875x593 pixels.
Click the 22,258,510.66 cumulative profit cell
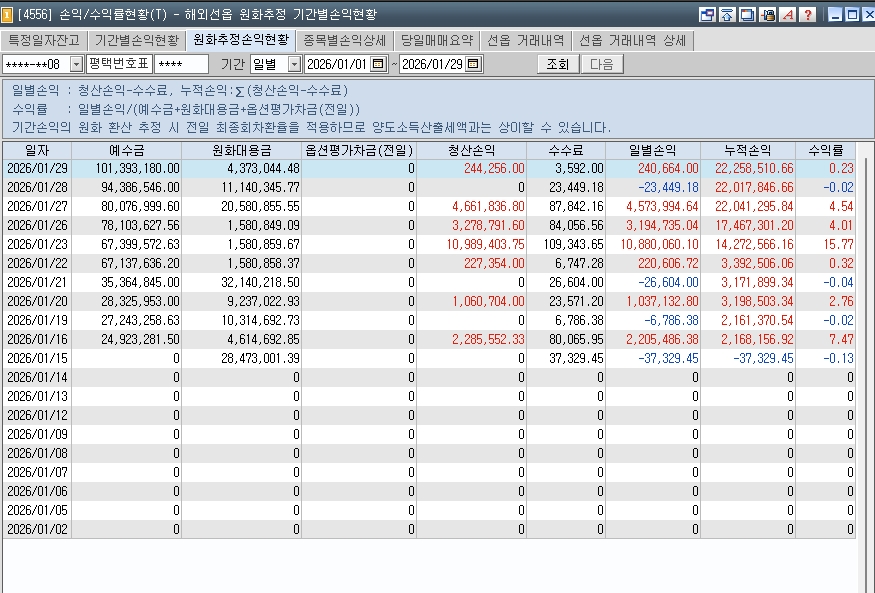[x=748, y=168]
